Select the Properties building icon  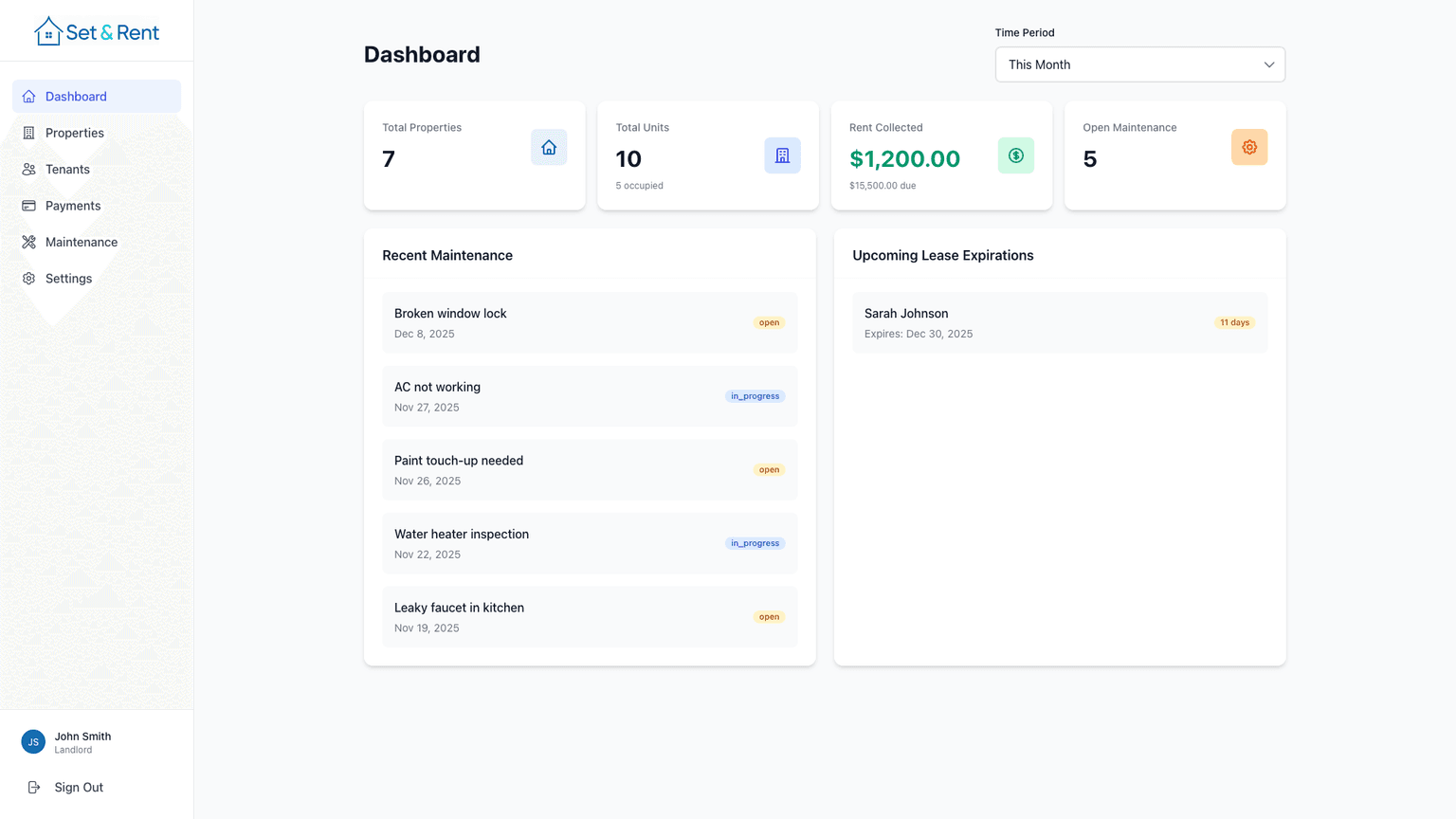tap(28, 133)
